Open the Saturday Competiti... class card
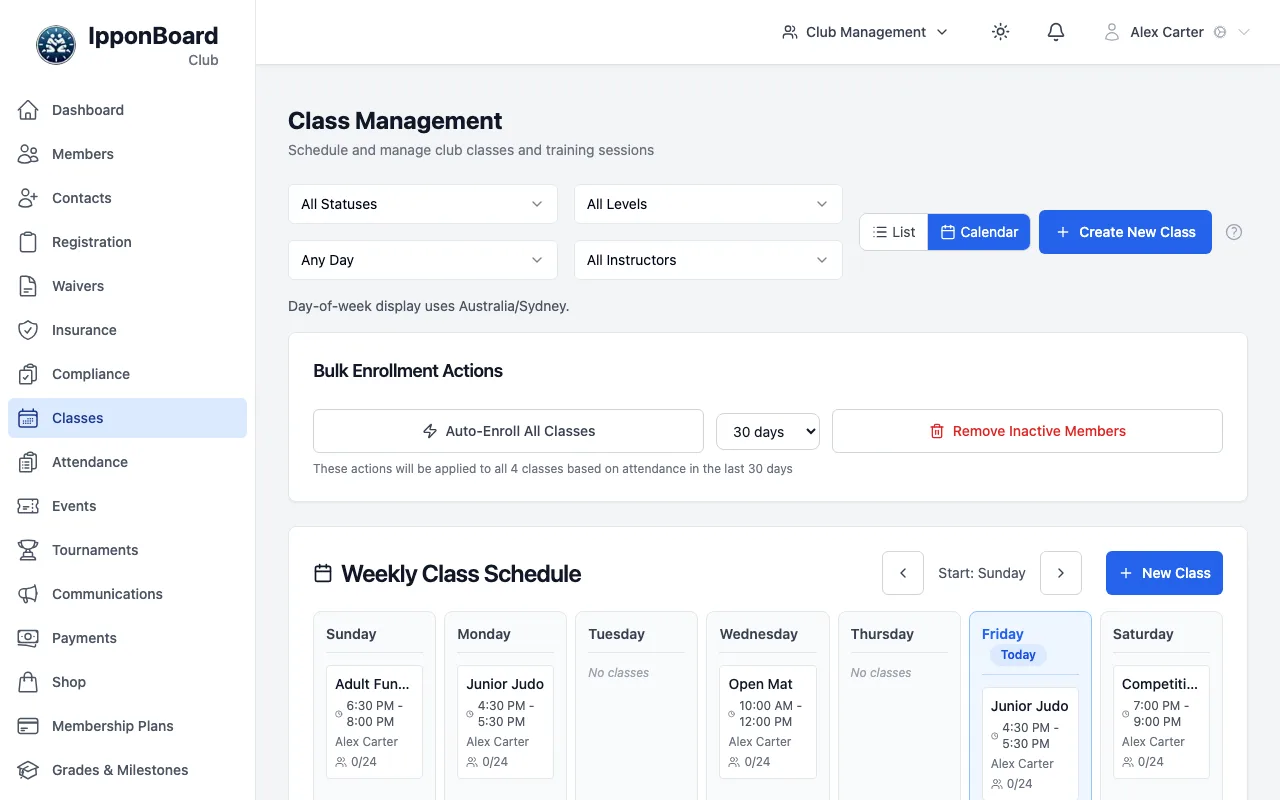Screen dimensions: 1280x800 [1161, 722]
